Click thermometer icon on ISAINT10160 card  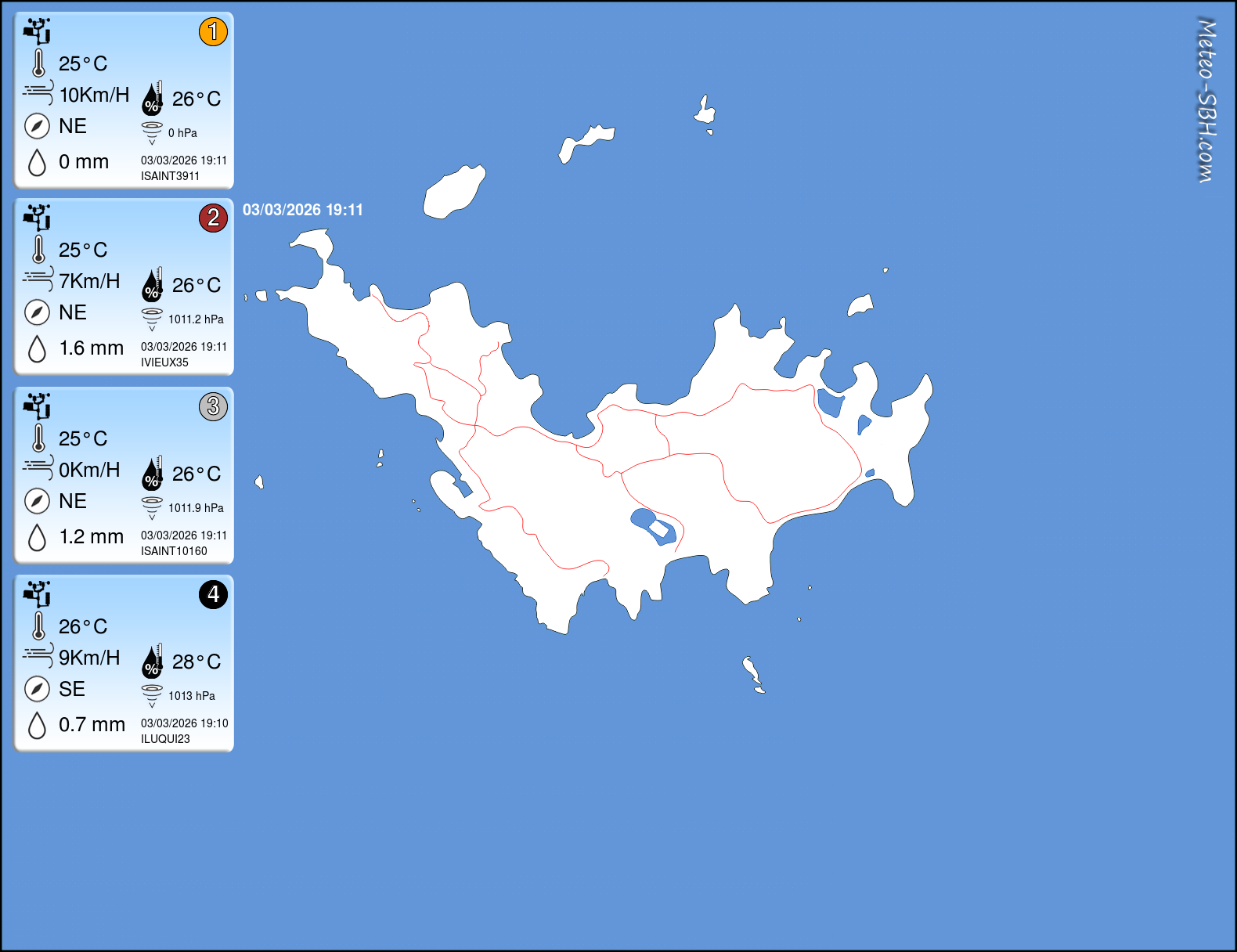pos(38,438)
